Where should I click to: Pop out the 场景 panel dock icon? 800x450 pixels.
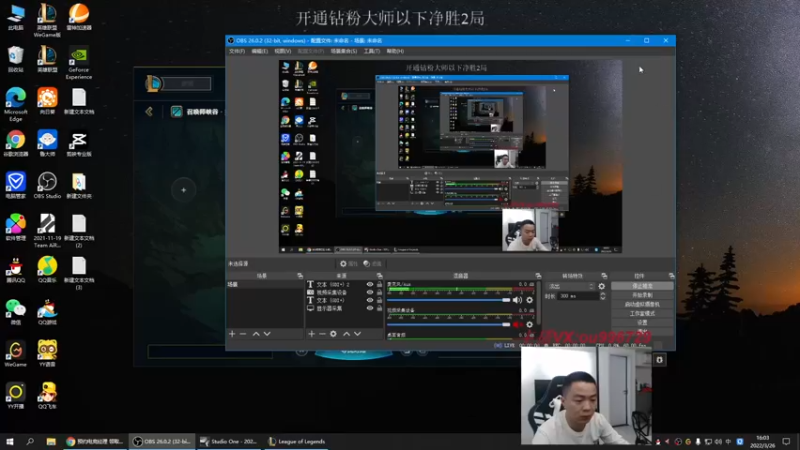point(300,276)
